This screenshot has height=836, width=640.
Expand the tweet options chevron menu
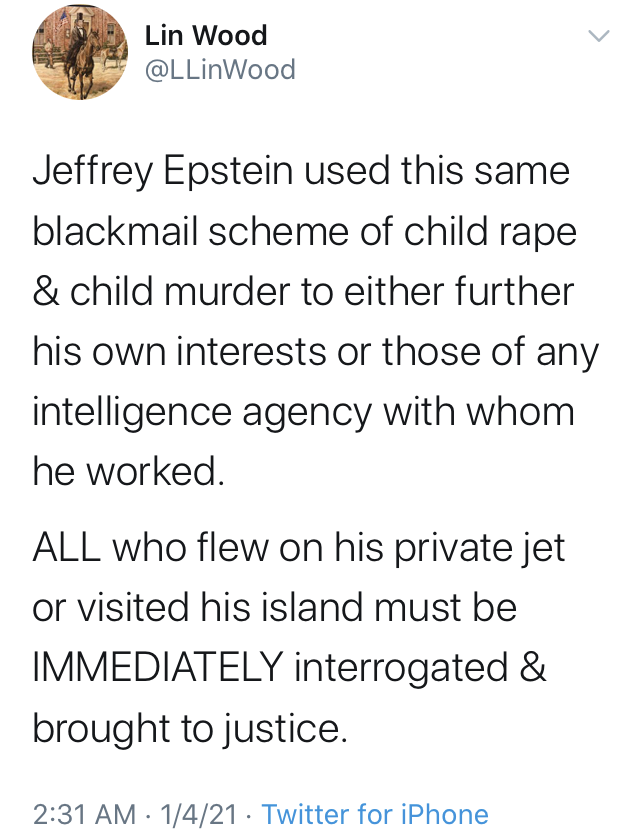pos(598,36)
